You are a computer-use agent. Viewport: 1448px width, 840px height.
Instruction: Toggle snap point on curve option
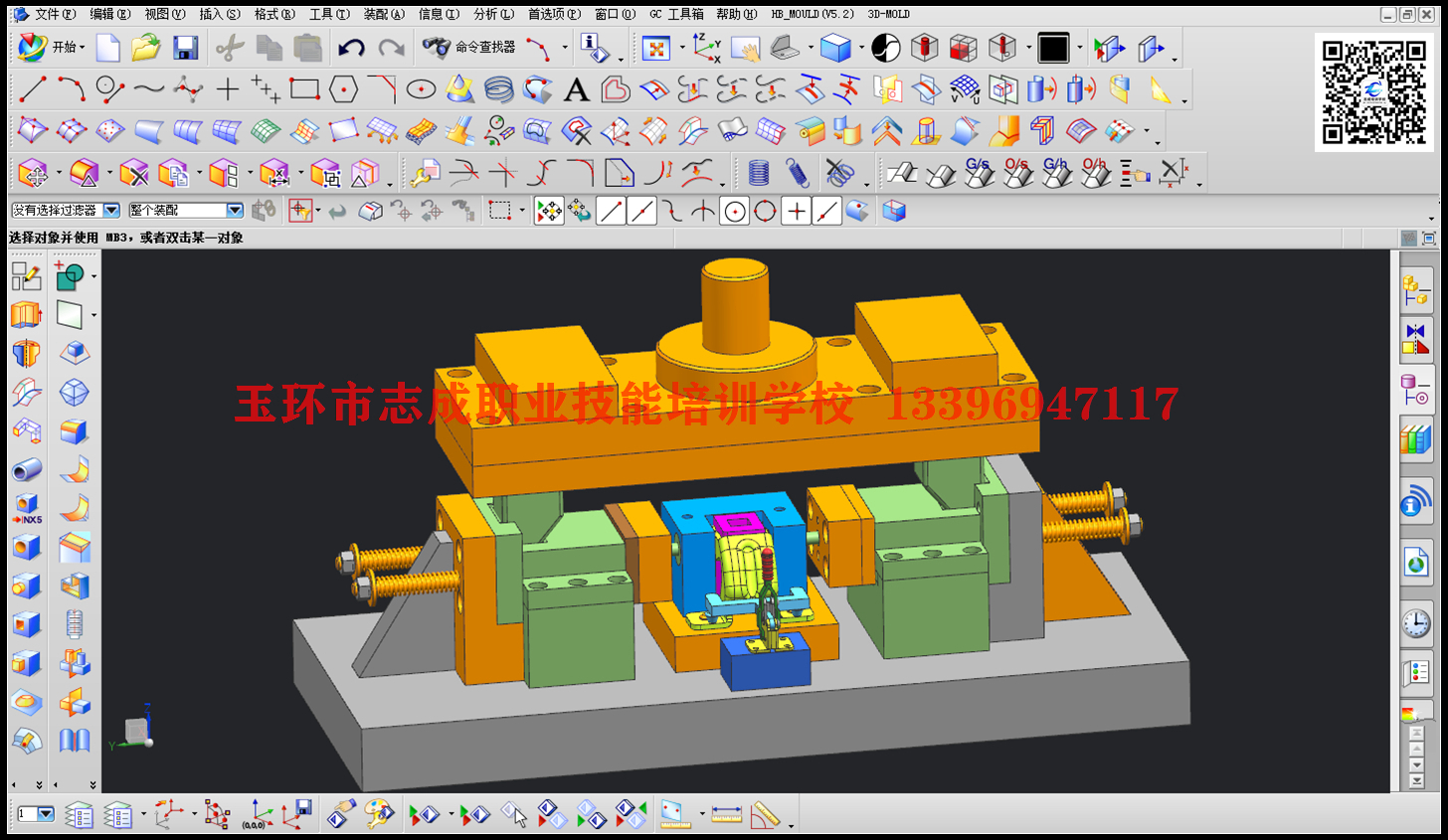pyautogui.click(x=826, y=211)
